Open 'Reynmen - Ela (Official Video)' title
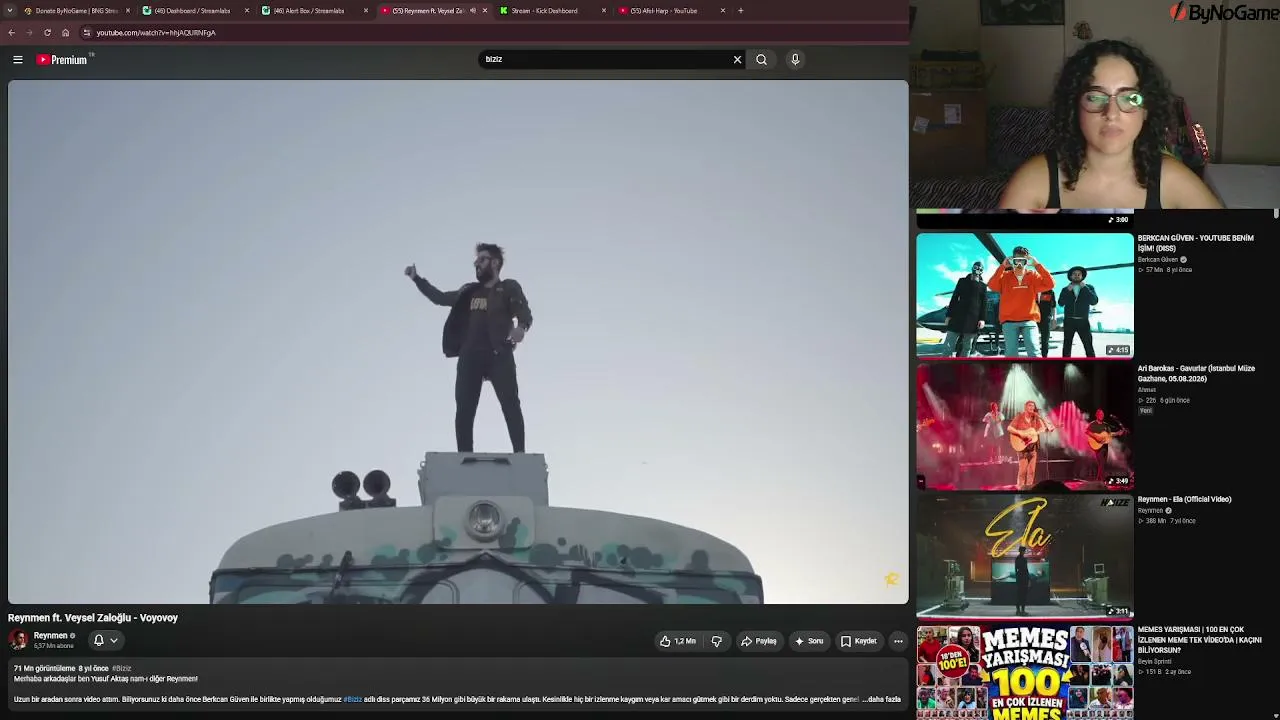1280x720 pixels. coord(1184,500)
